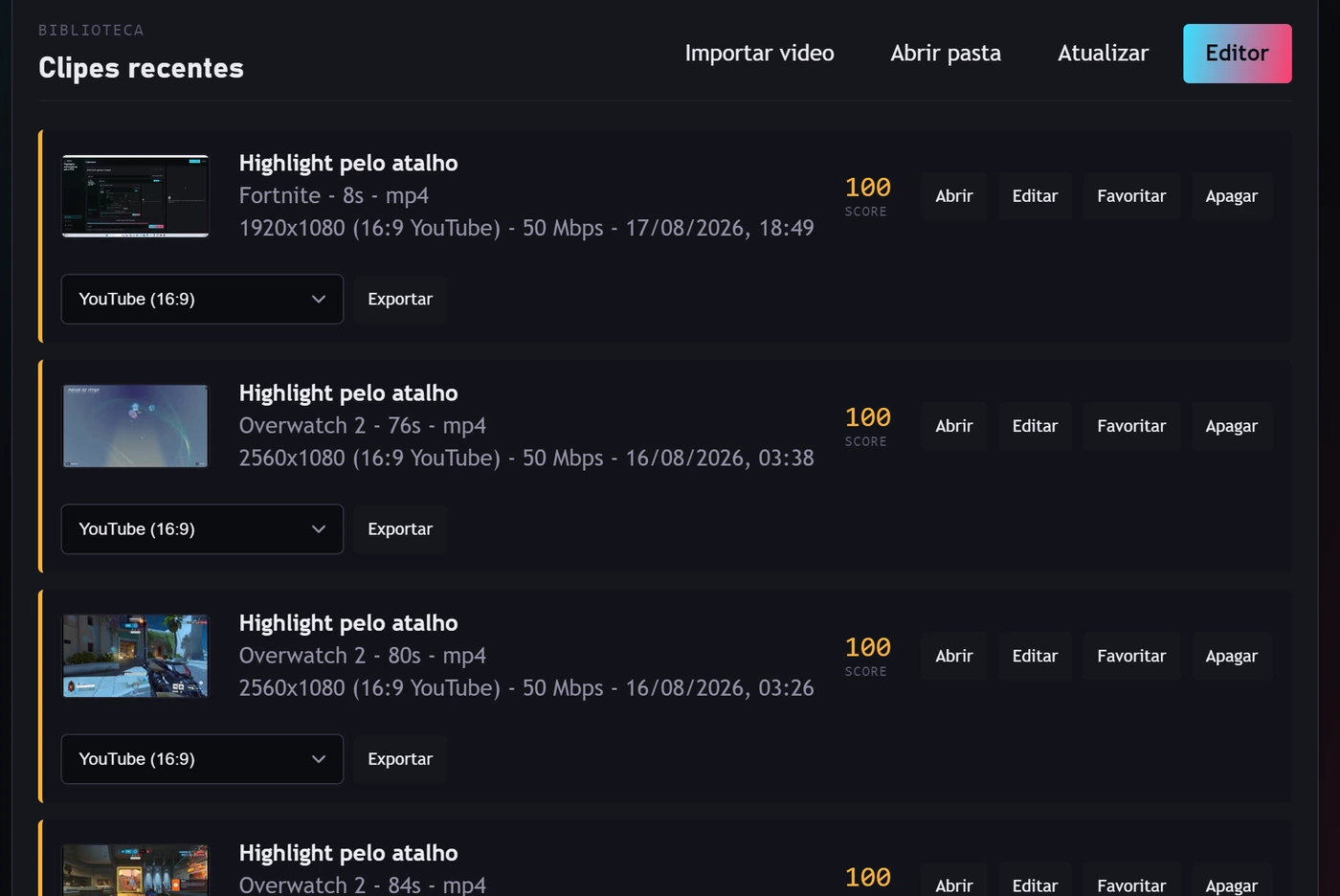Delete the Fortnite clip with Apagar
Screen dimensions: 1340x896
(x=1231, y=196)
